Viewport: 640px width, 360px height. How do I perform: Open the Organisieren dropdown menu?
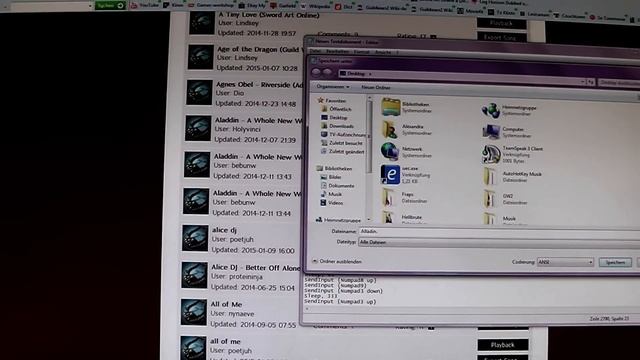[x=333, y=87]
